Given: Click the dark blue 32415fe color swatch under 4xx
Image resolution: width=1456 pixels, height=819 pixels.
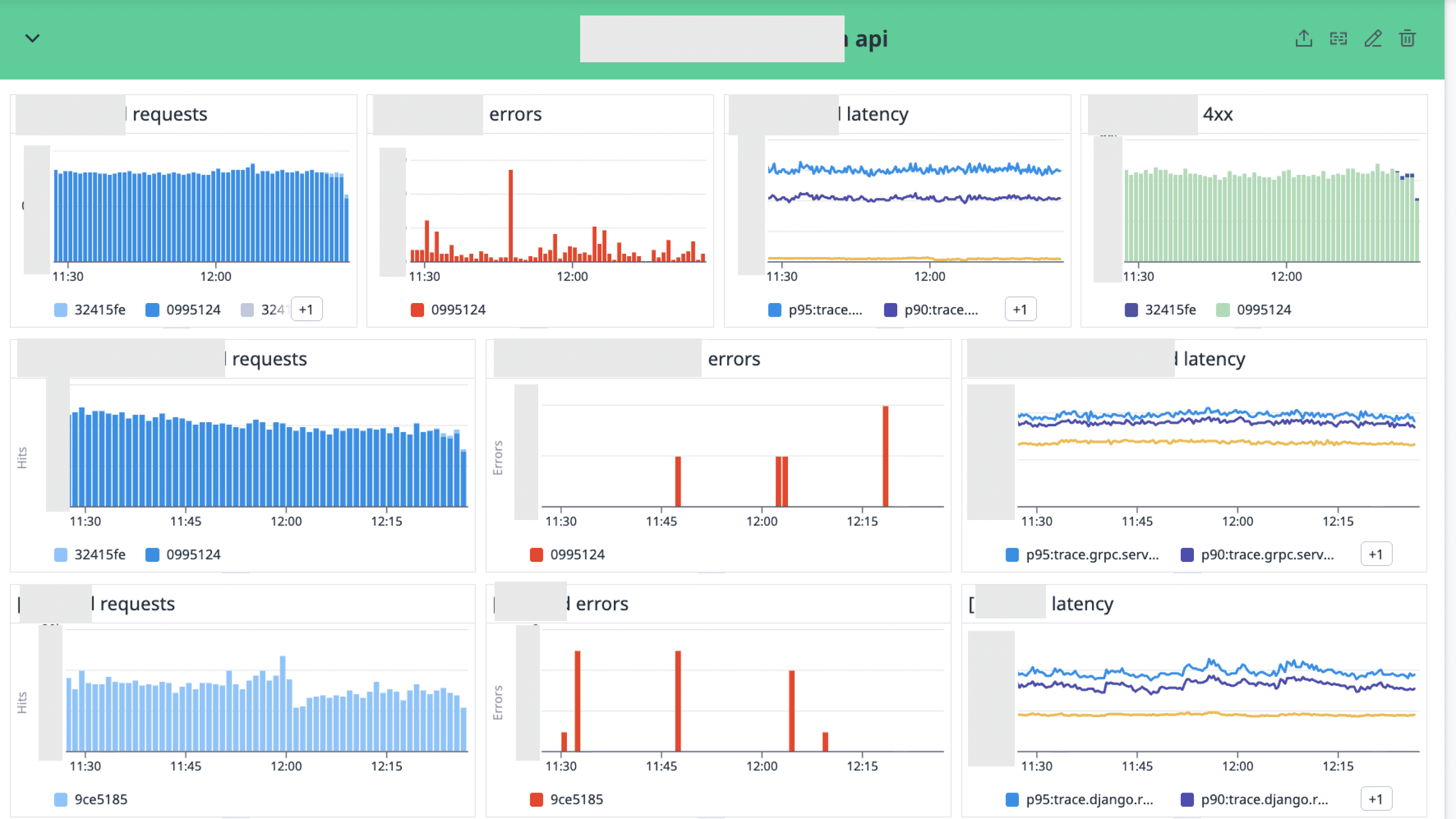Looking at the screenshot, I should 1132,309.
